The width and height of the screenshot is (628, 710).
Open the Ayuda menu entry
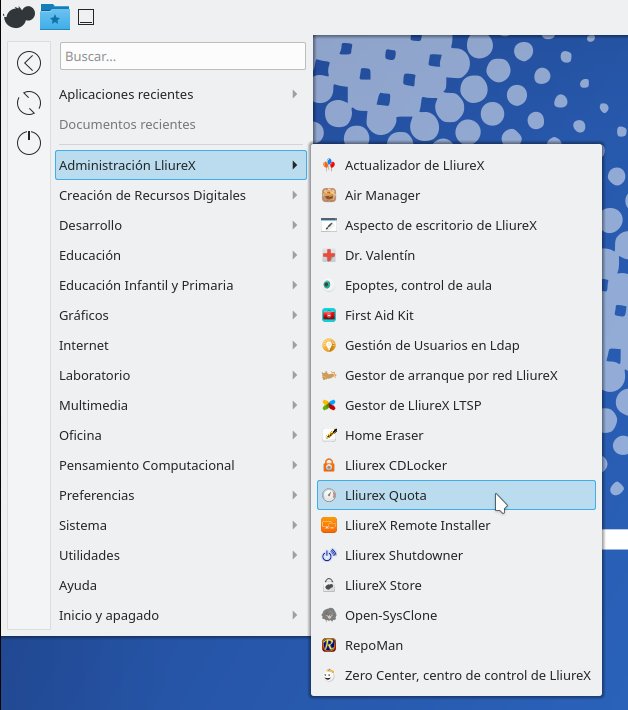click(x=181, y=585)
